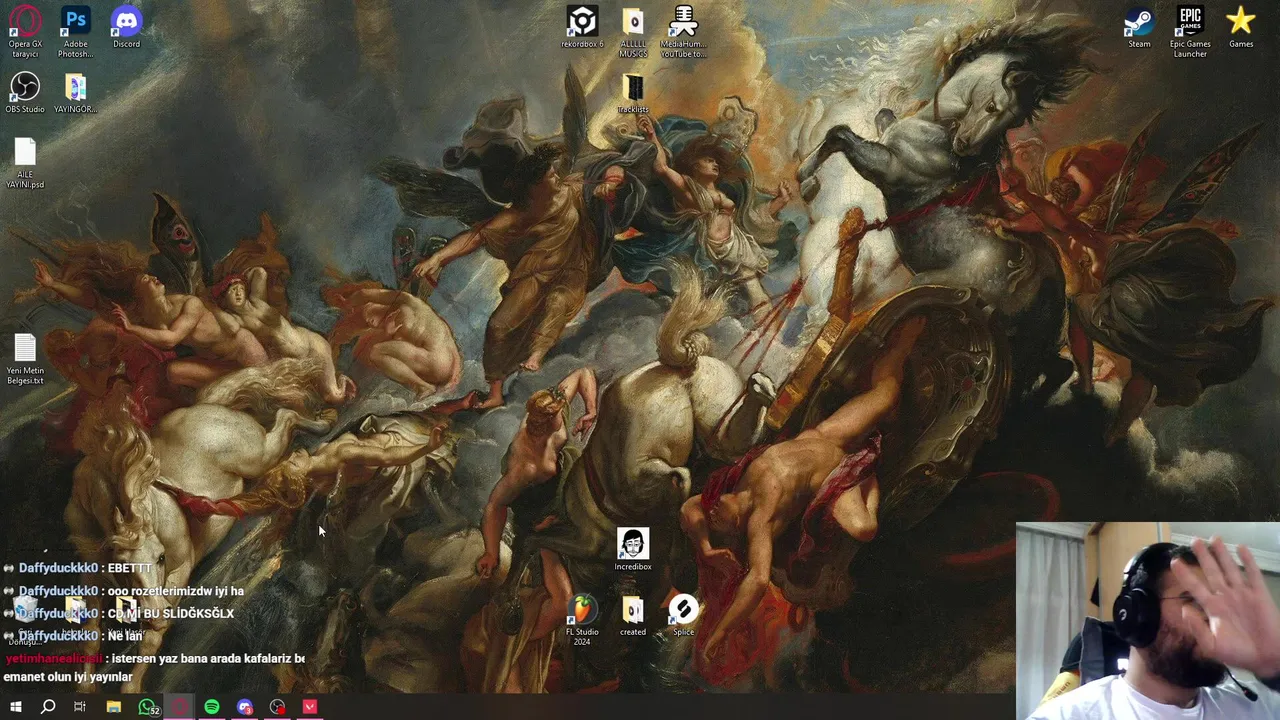Open the Splice desktop shortcut
Viewport: 1280px width, 720px height.
pyautogui.click(x=683, y=616)
